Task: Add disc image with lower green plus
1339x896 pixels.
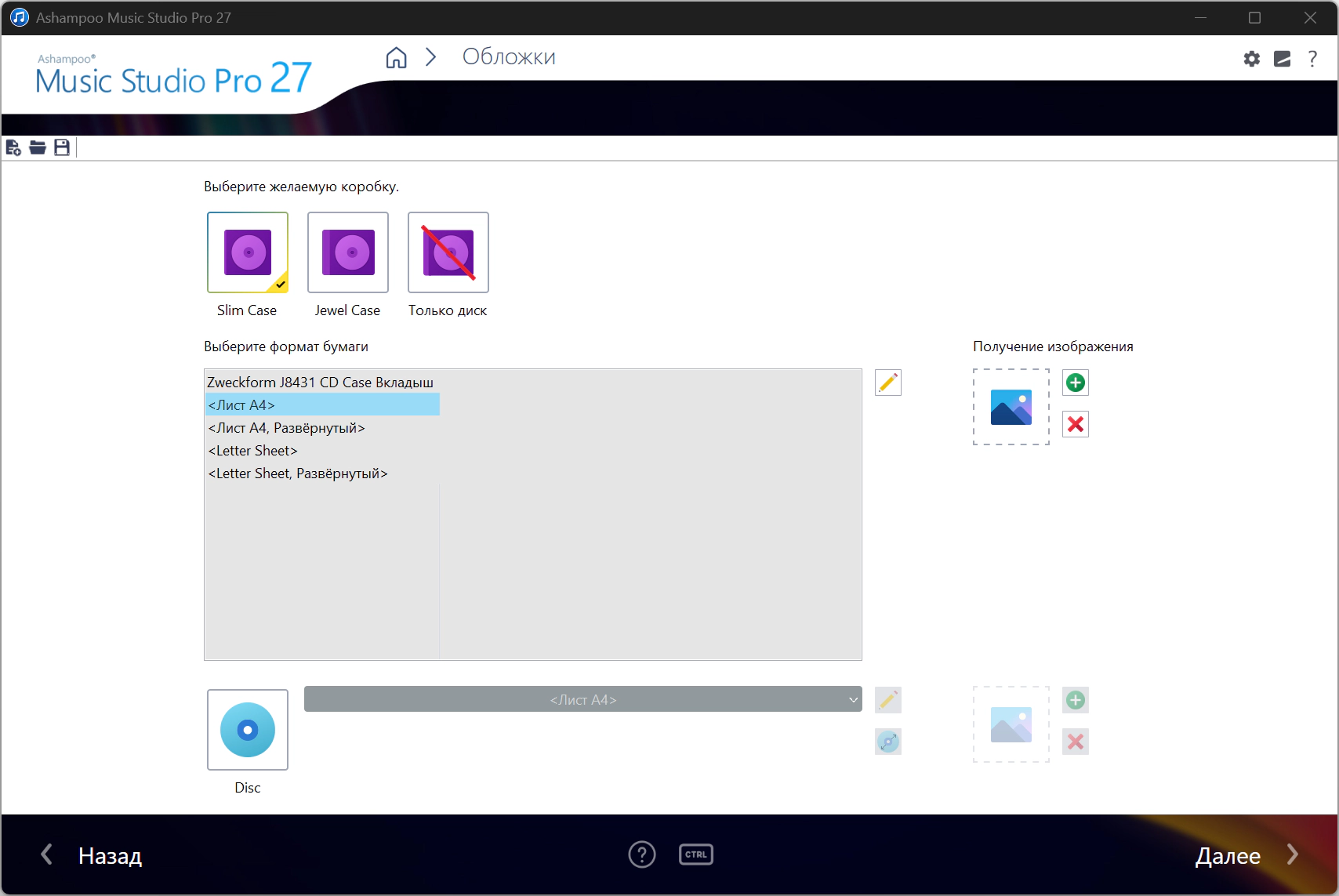Action: coord(1076,700)
